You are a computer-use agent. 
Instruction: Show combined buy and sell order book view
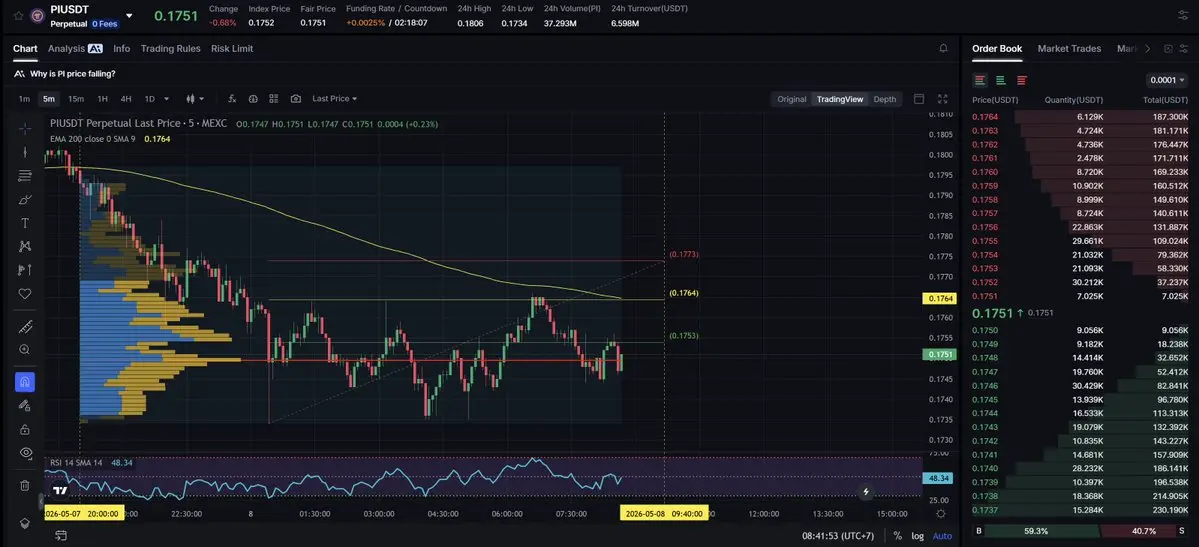(x=980, y=80)
